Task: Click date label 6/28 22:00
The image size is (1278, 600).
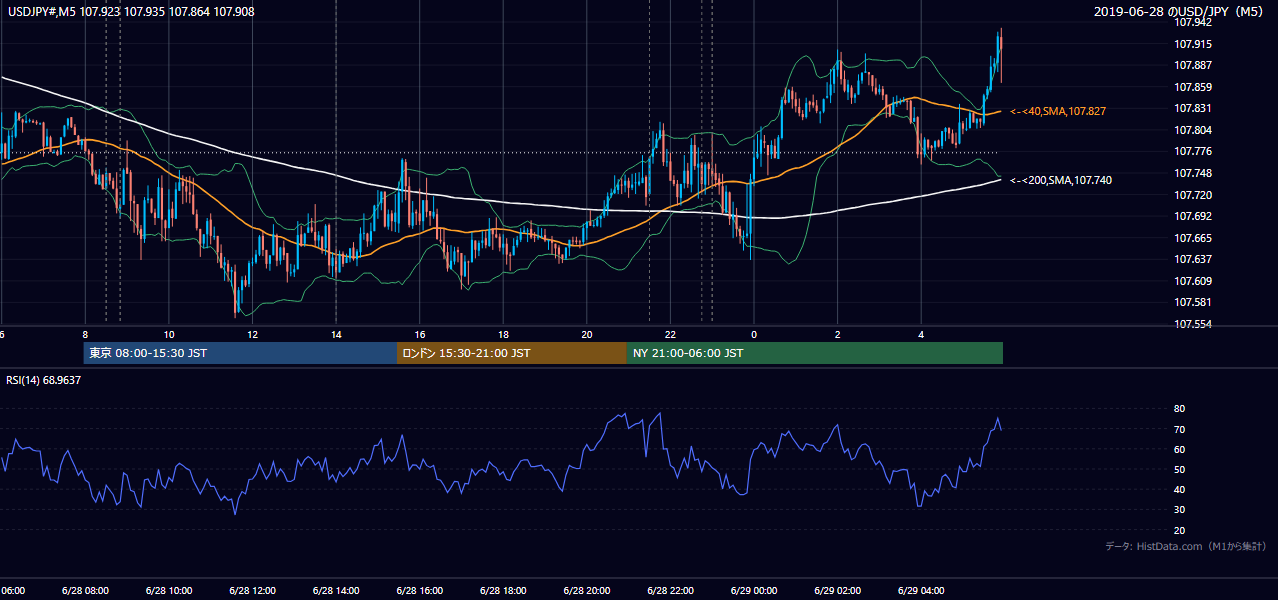Action: [670, 590]
